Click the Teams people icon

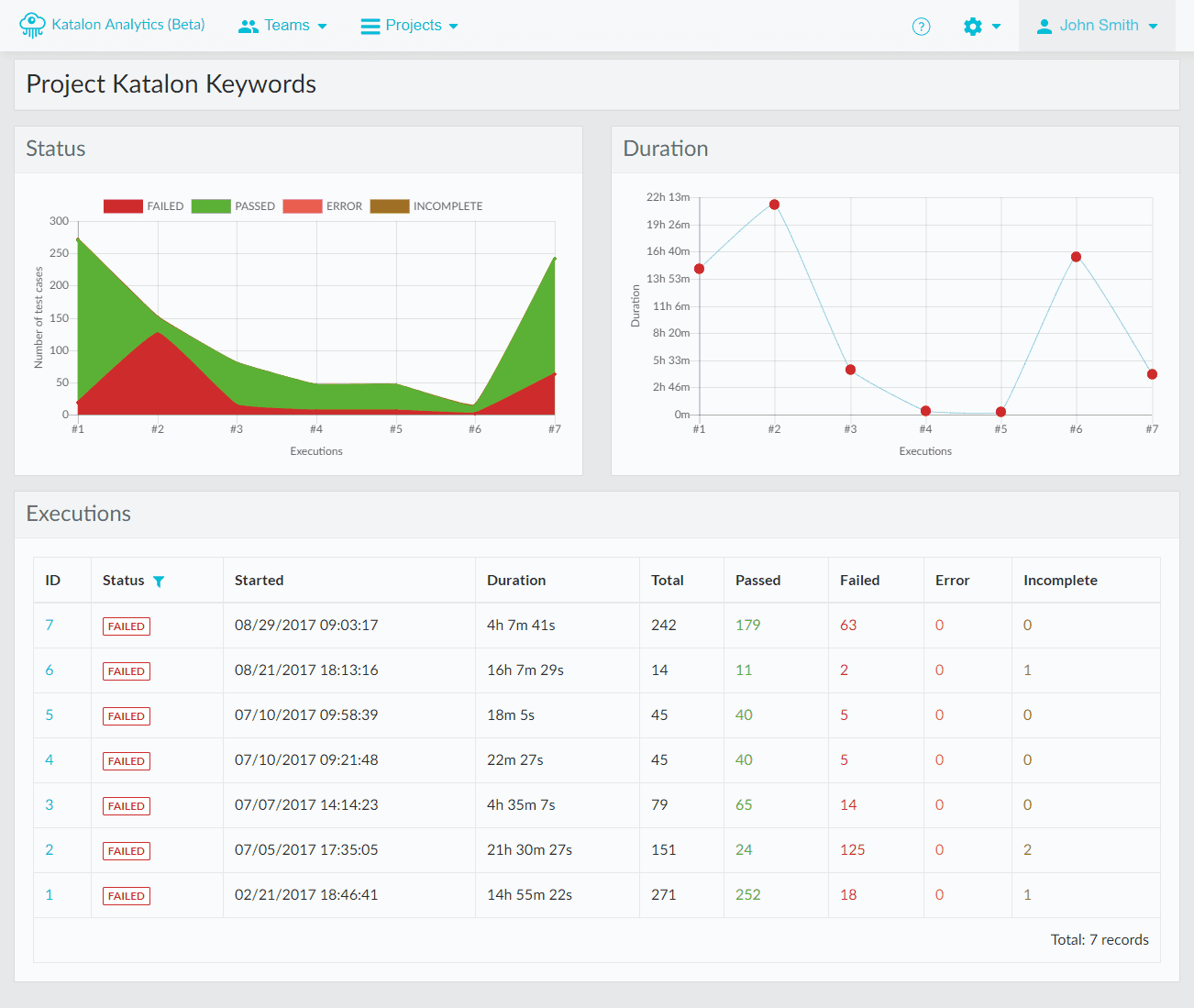248,26
